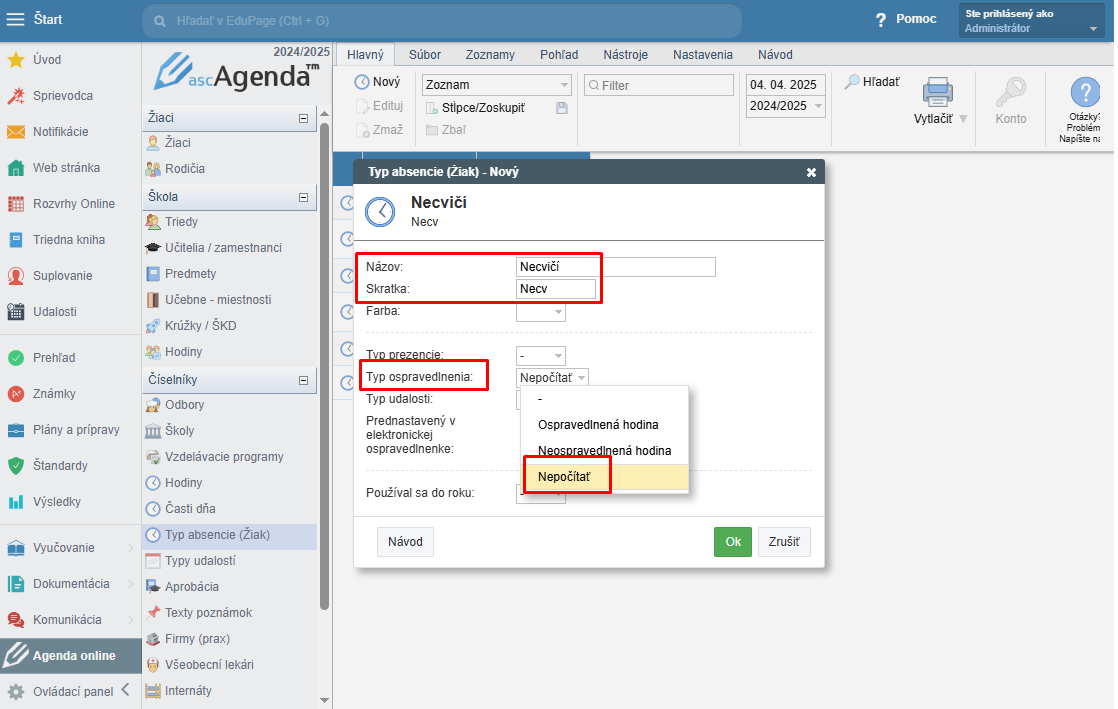Select Ospravedlnená hodina option
The width and height of the screenshot is (1118, 709).
(x=598, y=425)
